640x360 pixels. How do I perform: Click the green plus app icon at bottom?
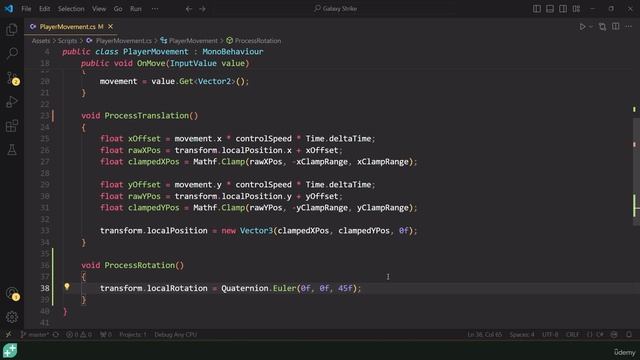pos(10,351)
